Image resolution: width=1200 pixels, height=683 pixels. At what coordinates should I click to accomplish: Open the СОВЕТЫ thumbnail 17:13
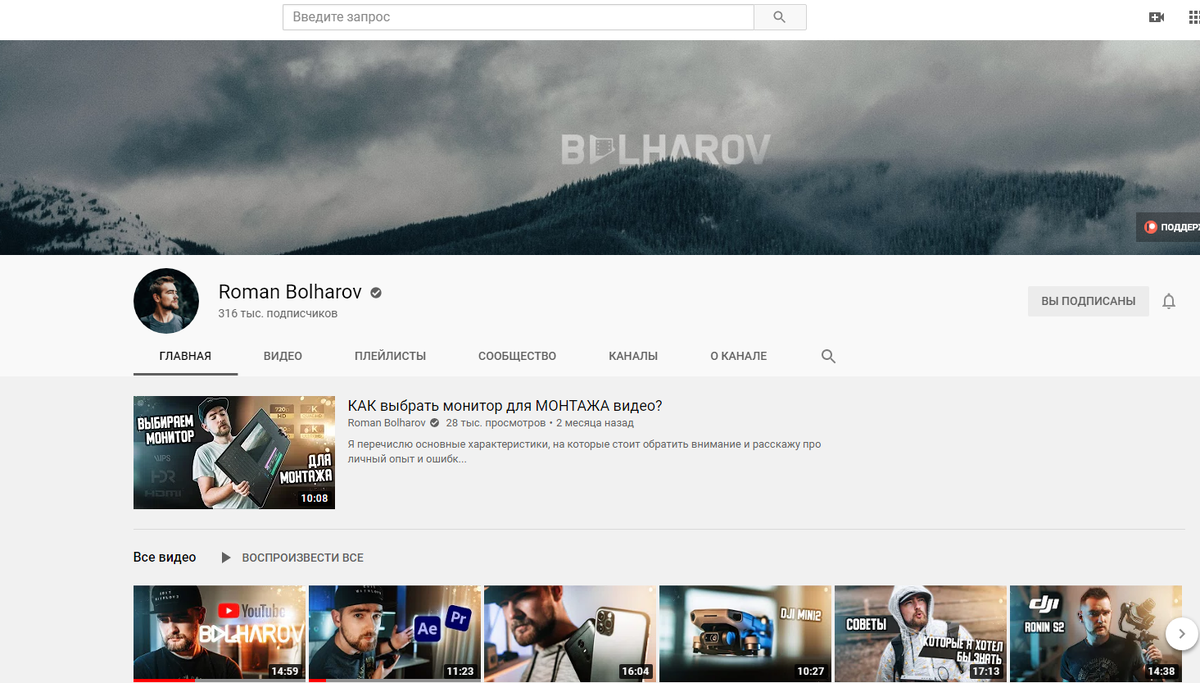pyautogui.click(x=920, y=634)
